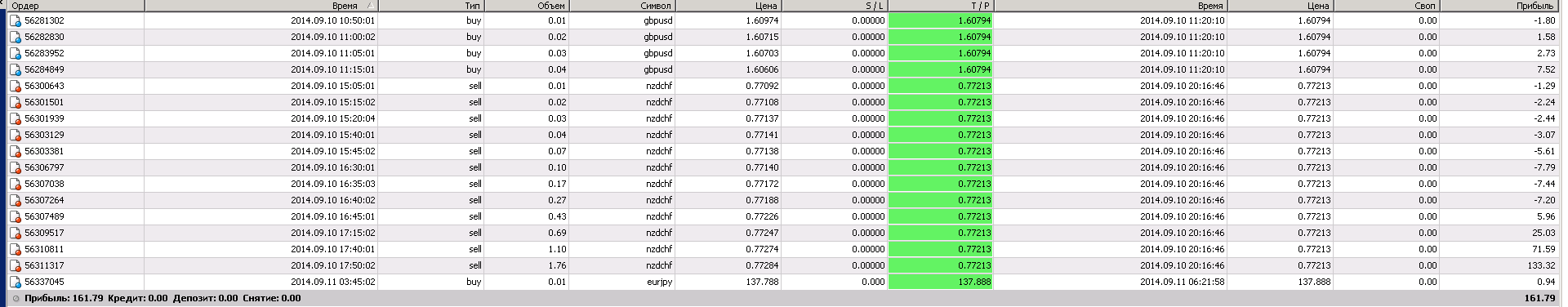
Task: Click the Своп column header
Action: (x=1387, y=6)
